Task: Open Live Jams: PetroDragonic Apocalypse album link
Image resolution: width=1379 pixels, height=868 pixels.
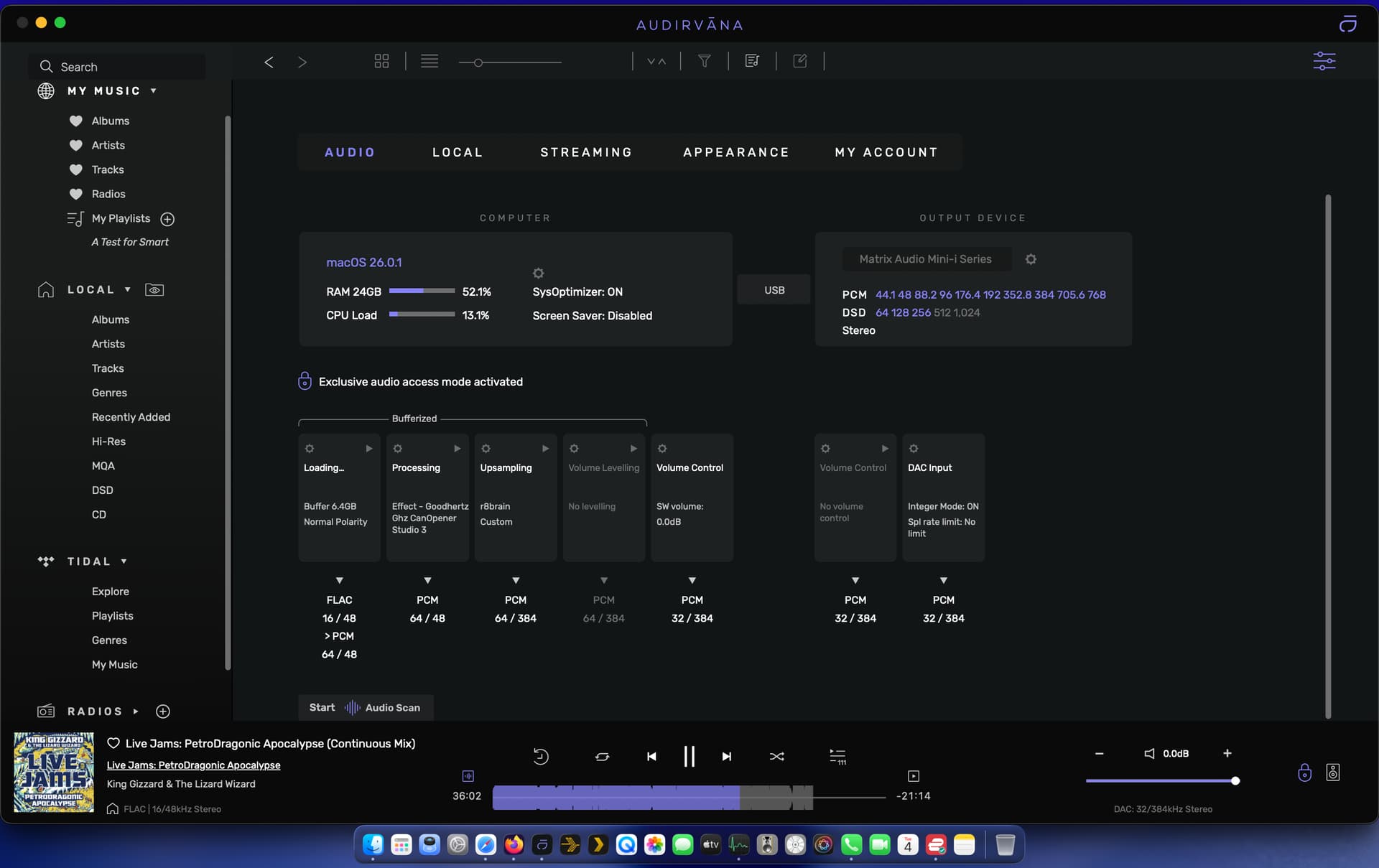Action: point(193,765)
